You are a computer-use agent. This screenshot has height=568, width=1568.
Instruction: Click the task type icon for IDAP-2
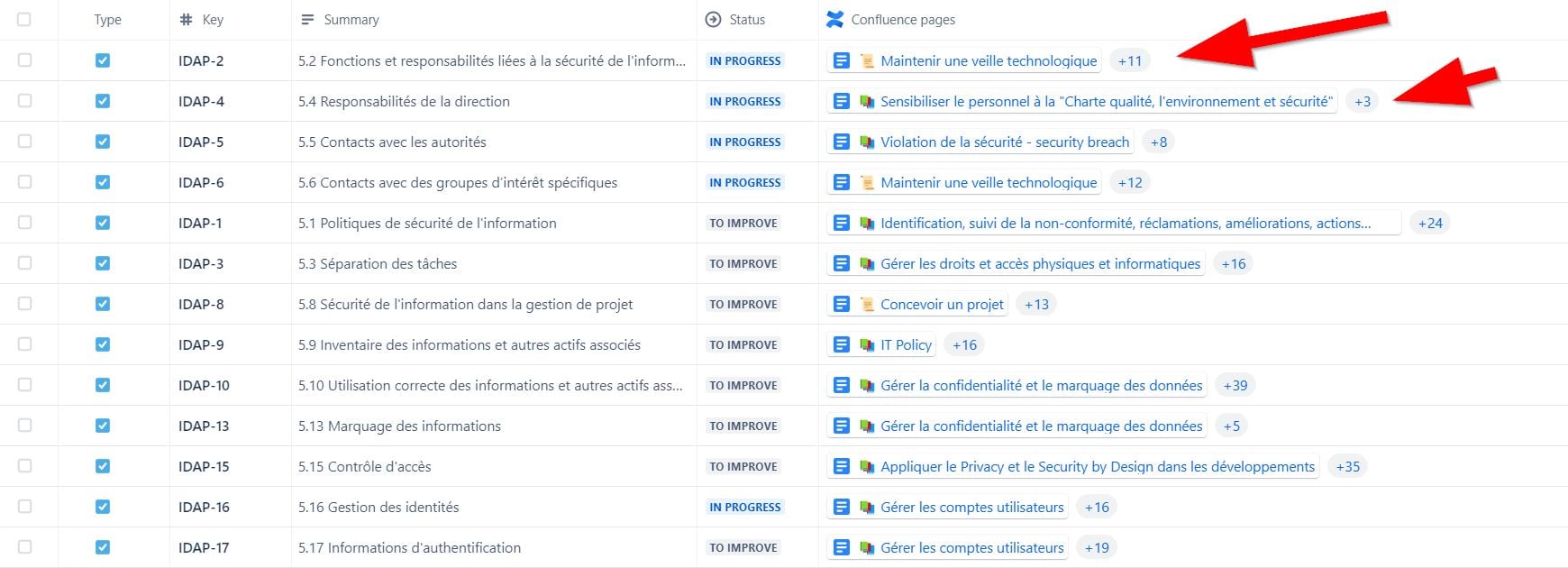click(x=103, y=60)
